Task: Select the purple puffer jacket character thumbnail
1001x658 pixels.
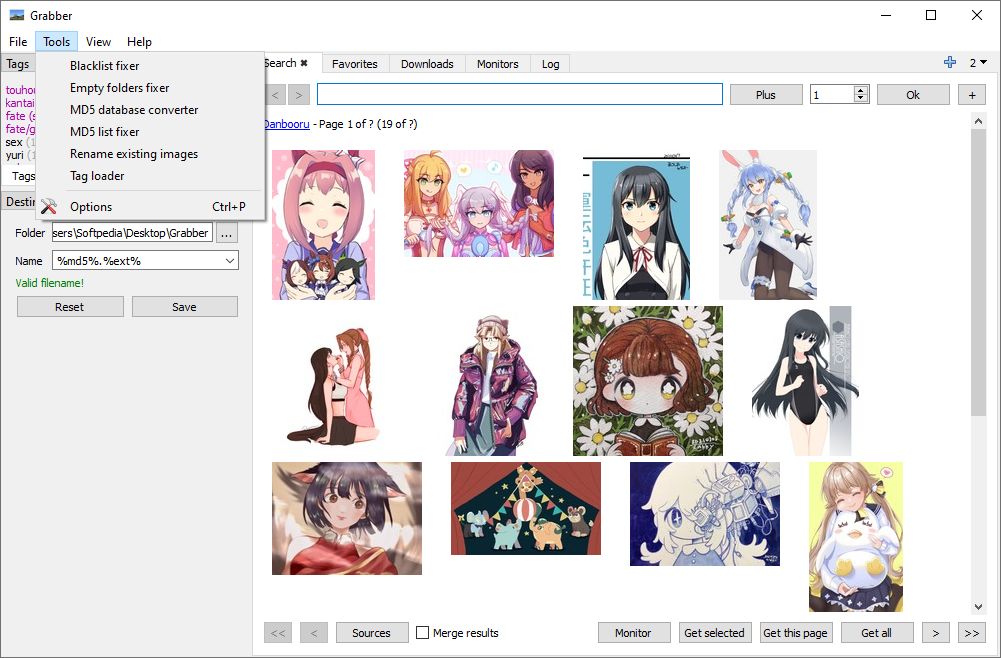Action: (492, 385)
